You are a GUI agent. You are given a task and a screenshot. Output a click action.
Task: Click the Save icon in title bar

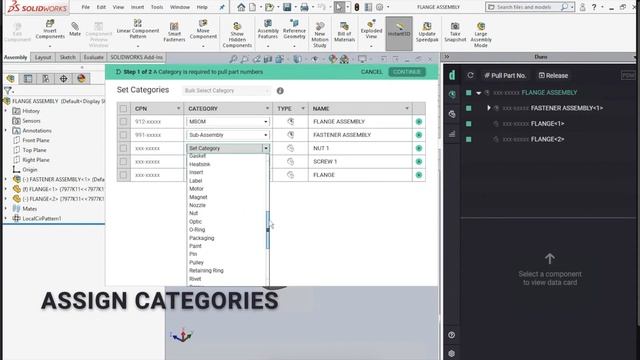(287, 7)
